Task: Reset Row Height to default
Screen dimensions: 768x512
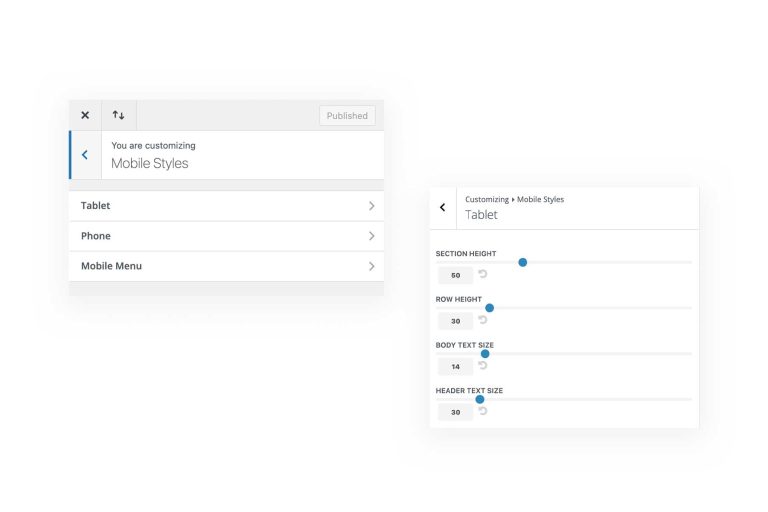Action: [483, 320]
